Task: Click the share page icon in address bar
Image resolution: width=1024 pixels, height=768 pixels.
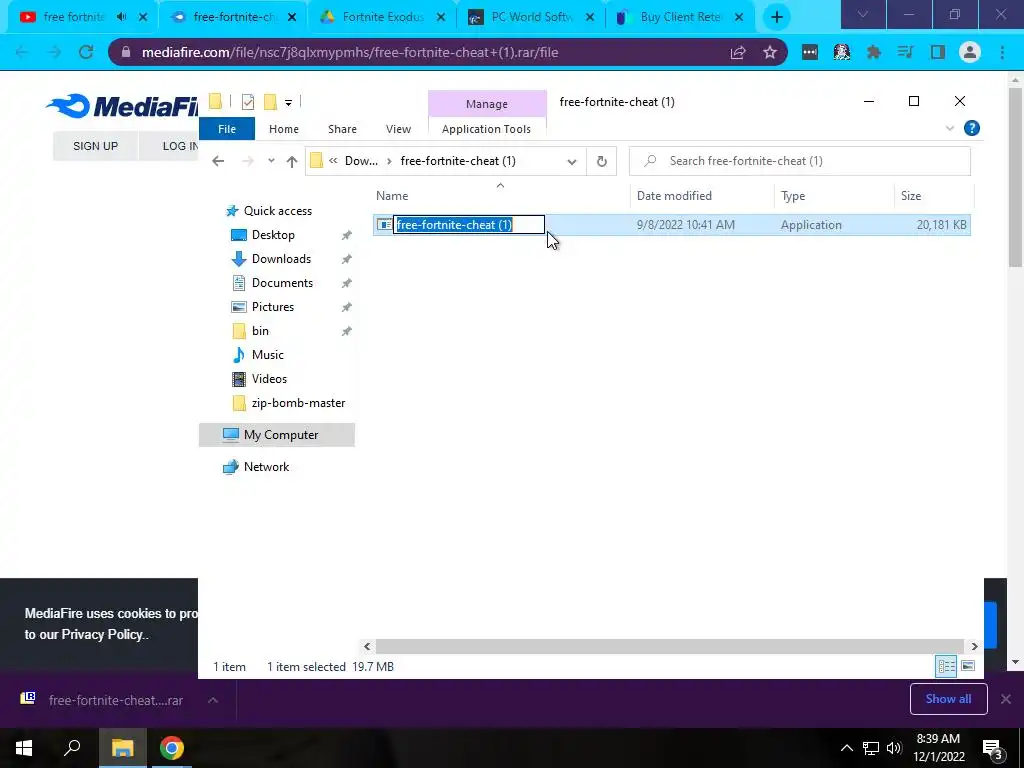Action: [x=738, y=52]
